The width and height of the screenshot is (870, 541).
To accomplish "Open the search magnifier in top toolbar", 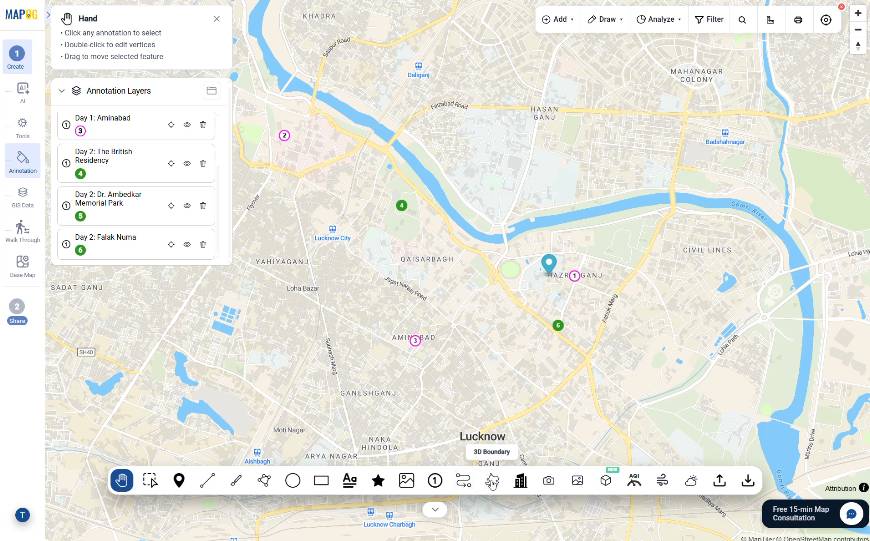I will 742,19.
